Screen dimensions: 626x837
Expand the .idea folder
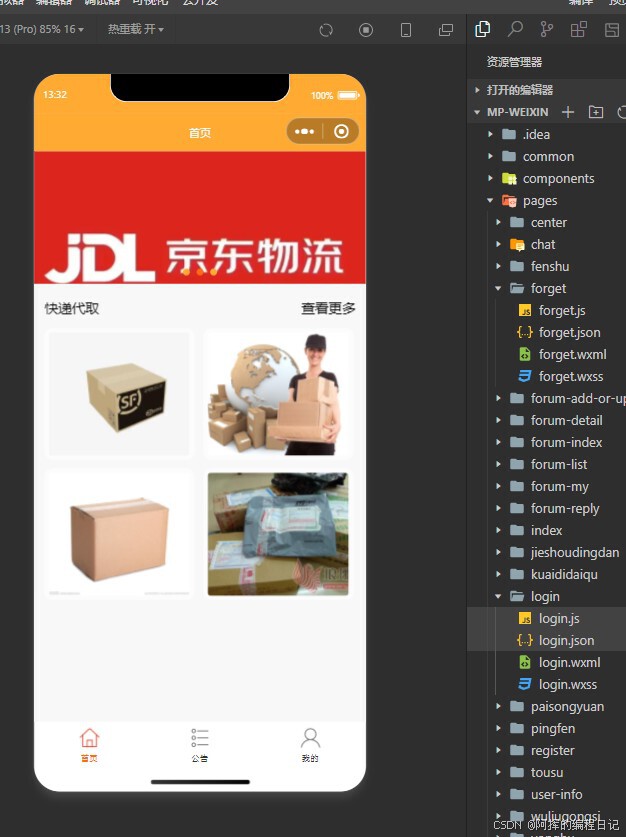pyautogui.click(x=490, y=135)
